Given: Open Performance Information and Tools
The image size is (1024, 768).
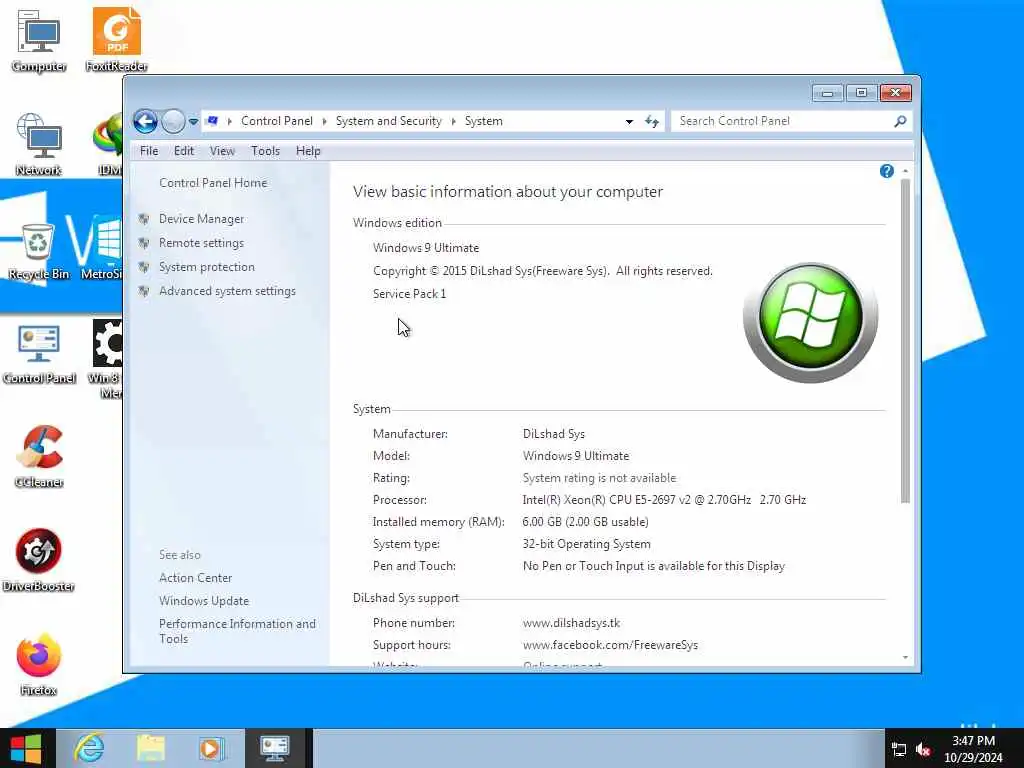Looking at the screenshot, I should (237, 632).
